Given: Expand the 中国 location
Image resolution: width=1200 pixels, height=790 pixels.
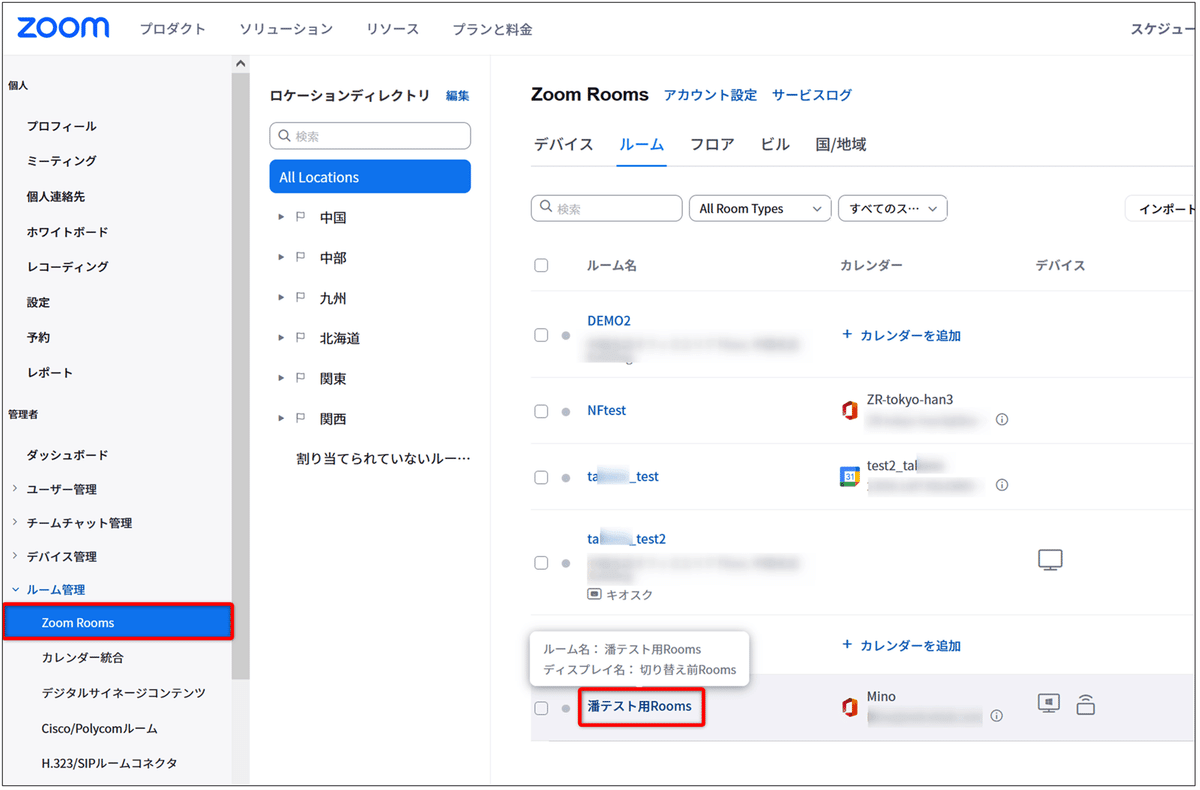Looking at the screenshot, I should coord(281,217).
